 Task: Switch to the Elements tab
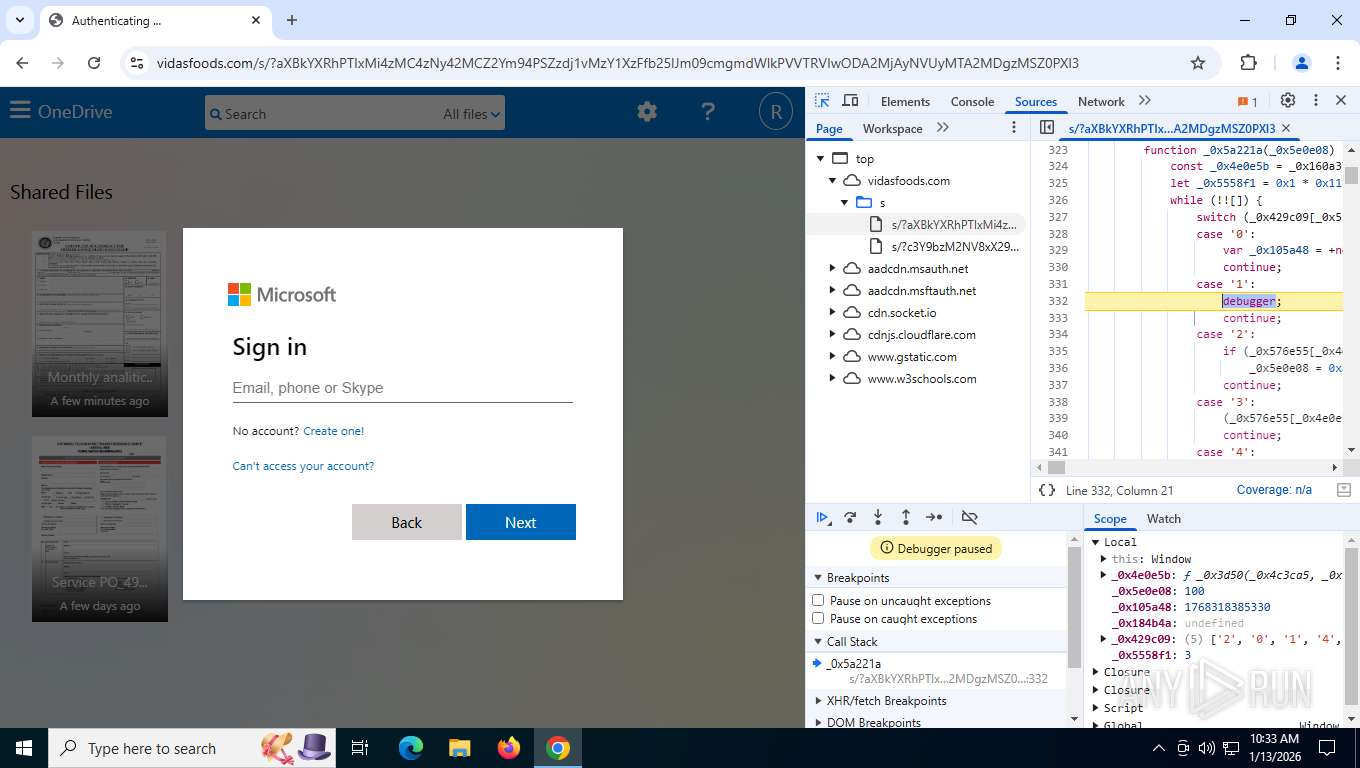pos(905,101)
